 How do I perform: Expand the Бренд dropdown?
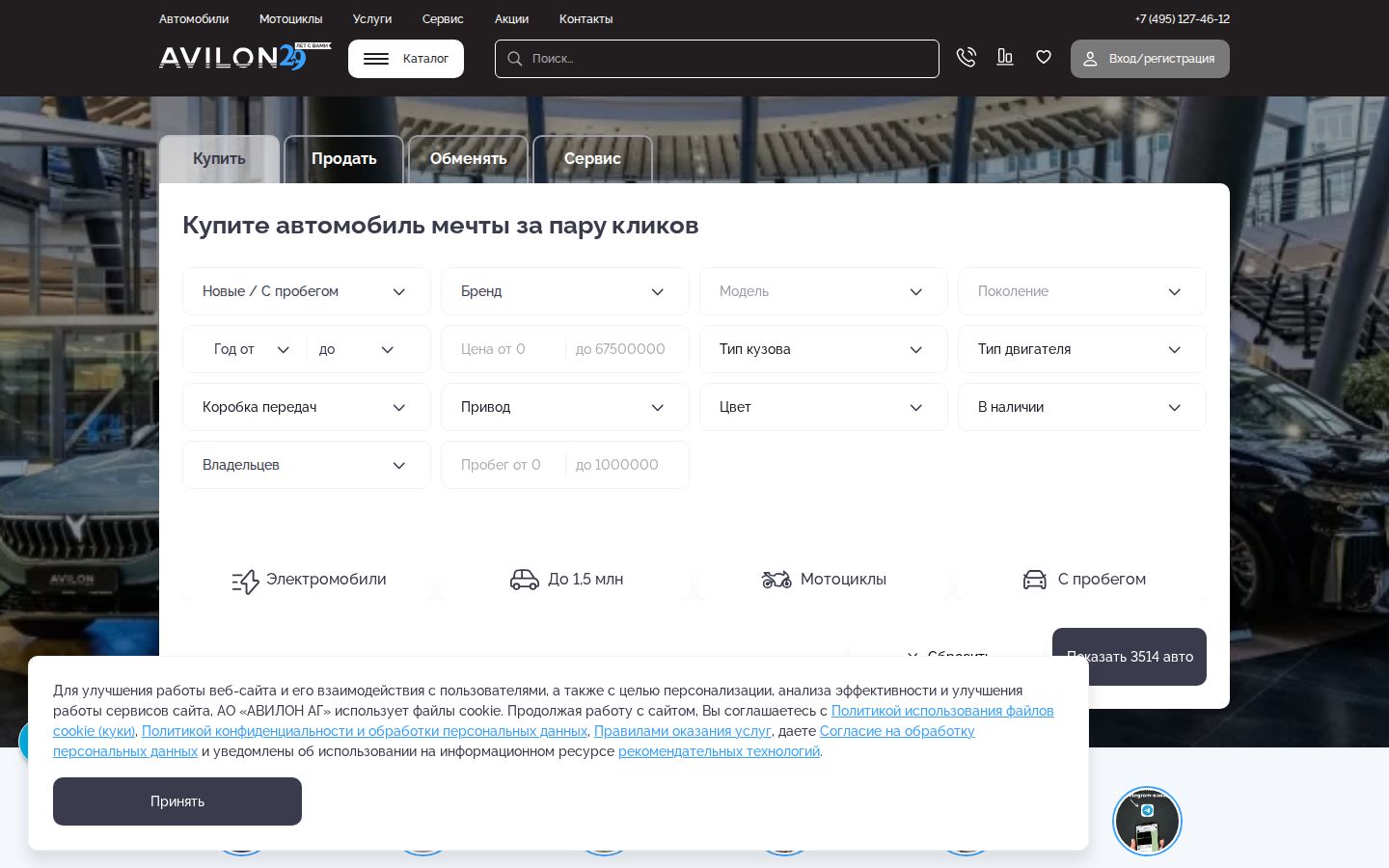(x=564, y=291)
